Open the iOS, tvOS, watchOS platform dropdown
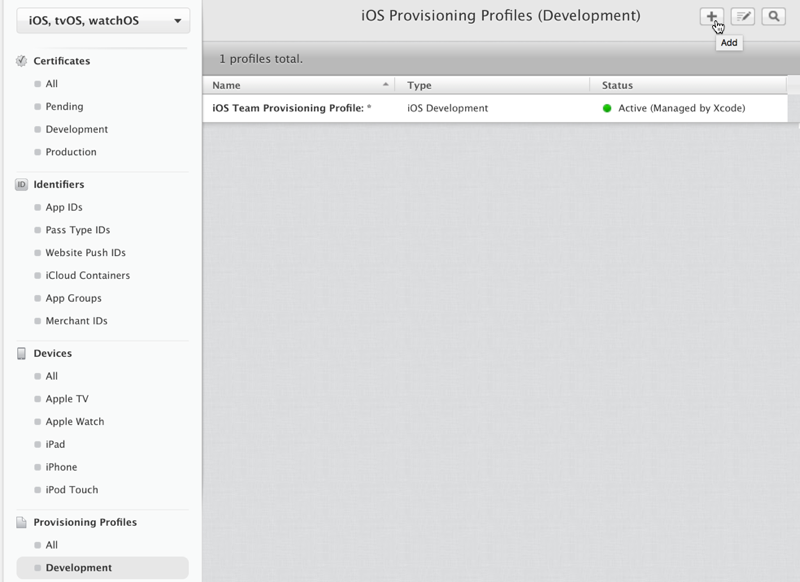Viewport: 800px width, 582px height. coord(102,20)
